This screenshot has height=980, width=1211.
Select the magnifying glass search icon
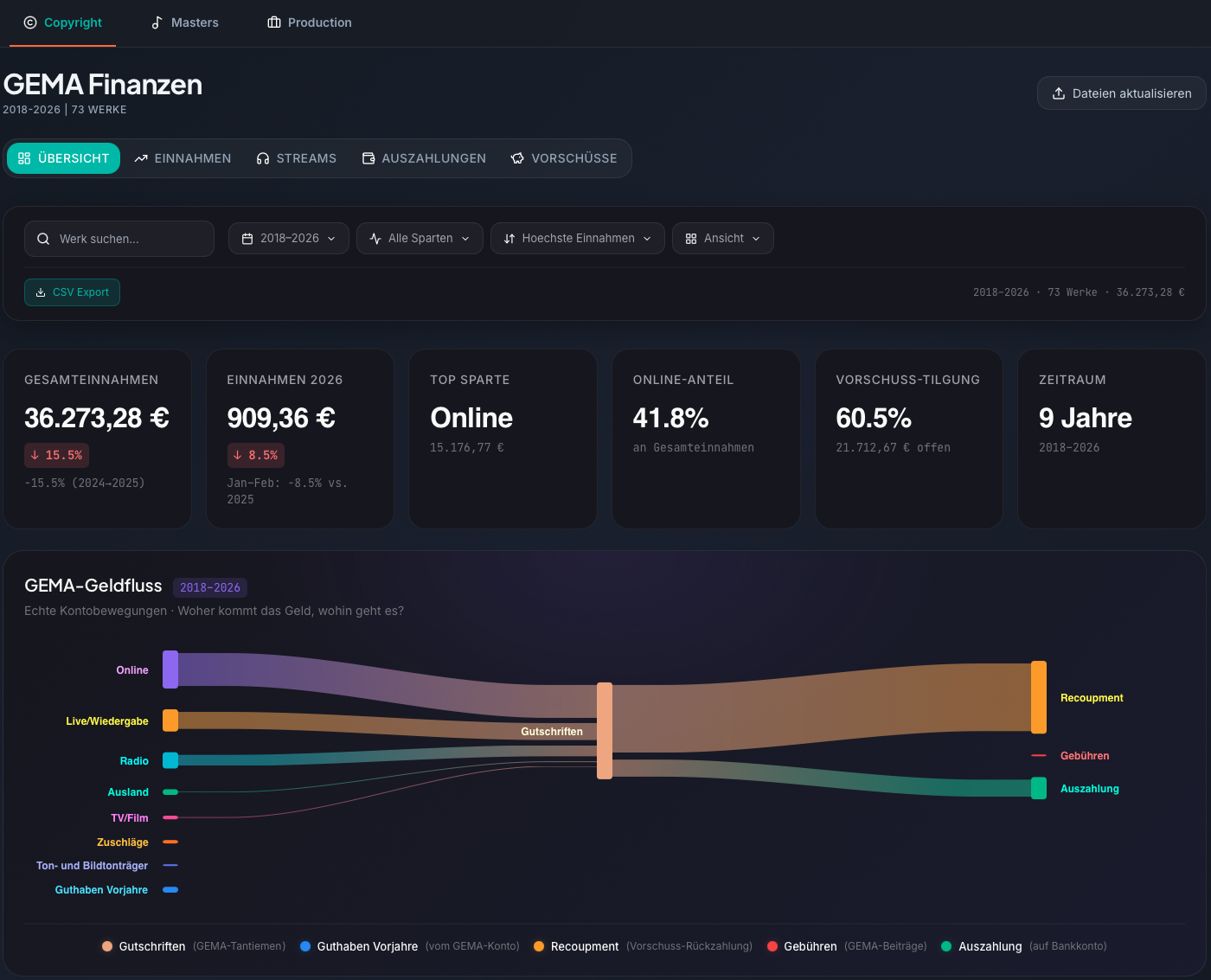click(x=43, y=238)
